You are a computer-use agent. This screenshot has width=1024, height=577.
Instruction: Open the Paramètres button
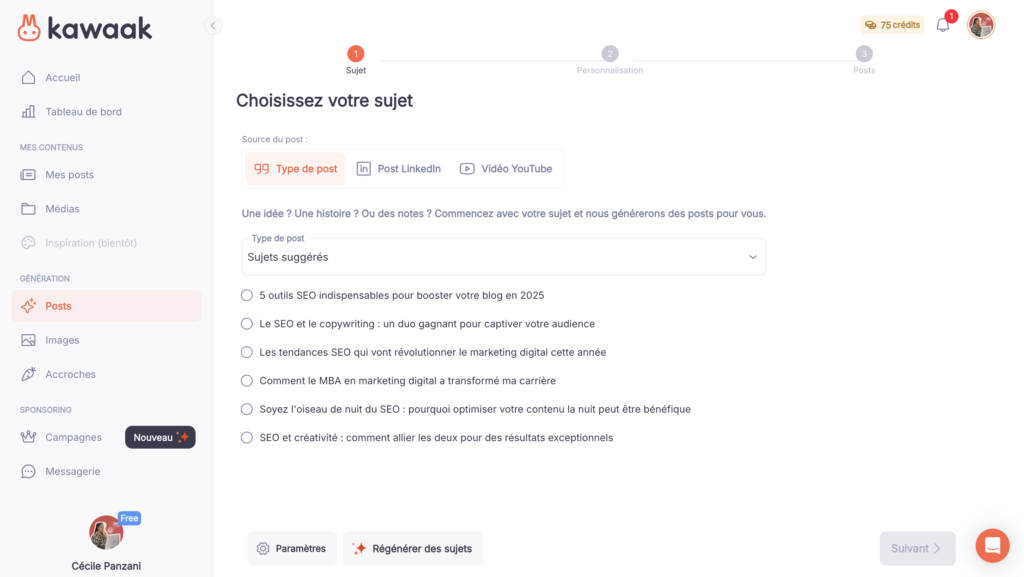click(x=292, y=548)
